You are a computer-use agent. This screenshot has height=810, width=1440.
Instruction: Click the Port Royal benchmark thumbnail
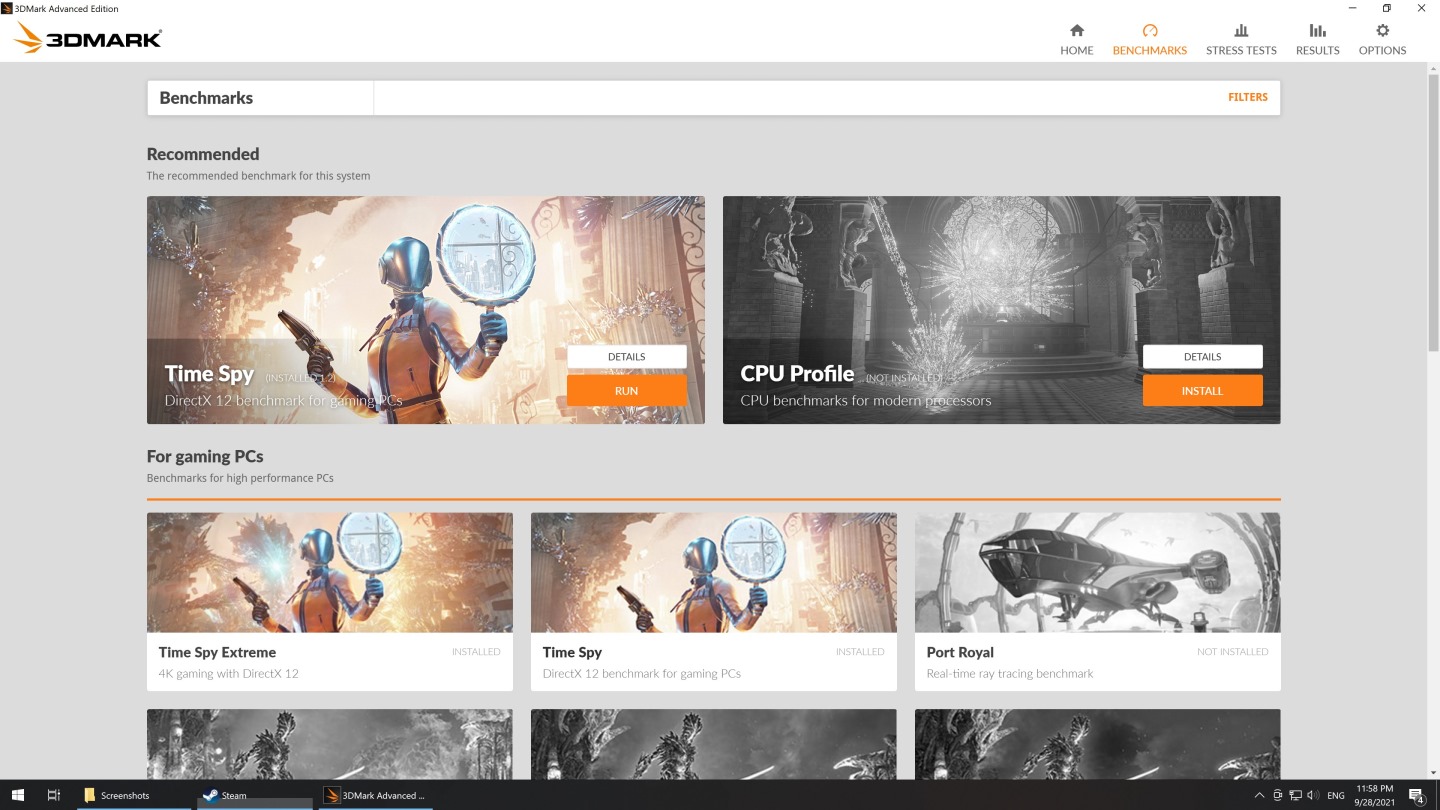pyautogui.click(x=1097, y=572)
